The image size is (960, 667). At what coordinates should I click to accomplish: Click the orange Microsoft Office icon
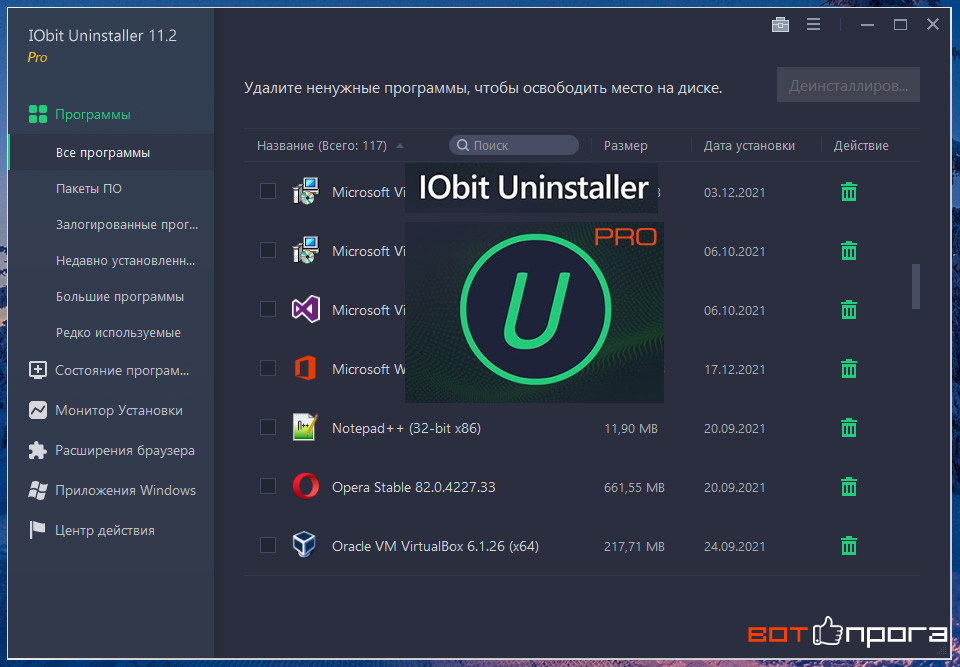[x=305, y=369]
